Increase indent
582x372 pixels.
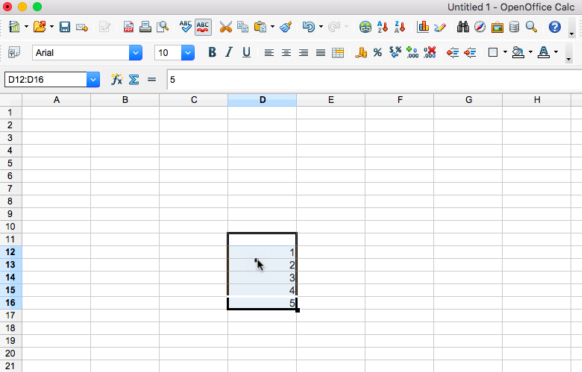coord(470,53)
